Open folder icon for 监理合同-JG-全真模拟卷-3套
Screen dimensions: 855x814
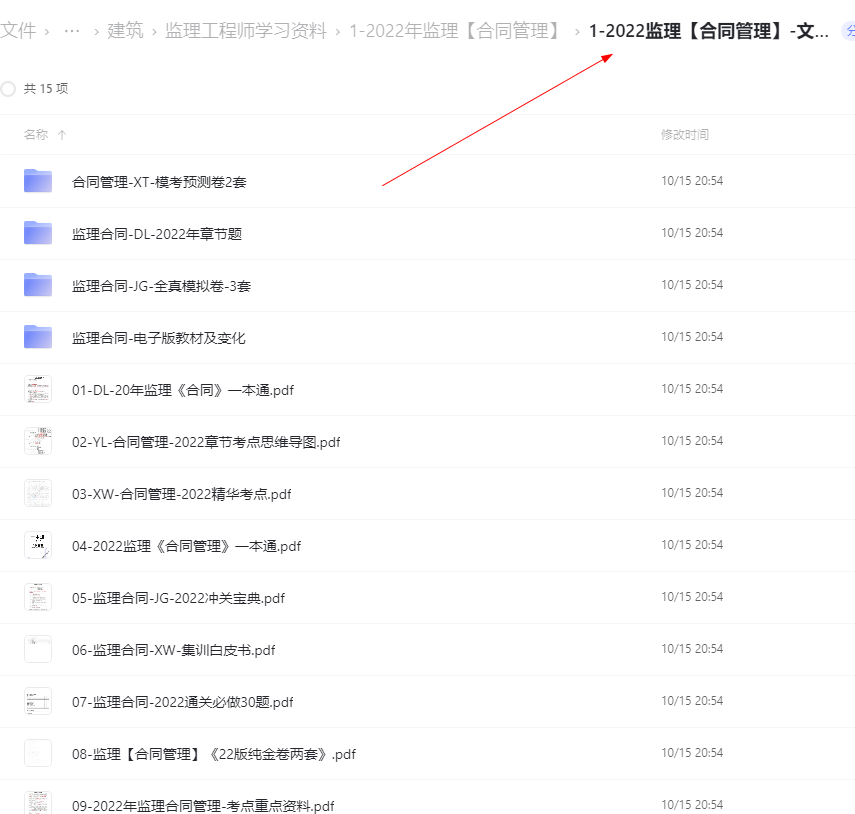38,285
